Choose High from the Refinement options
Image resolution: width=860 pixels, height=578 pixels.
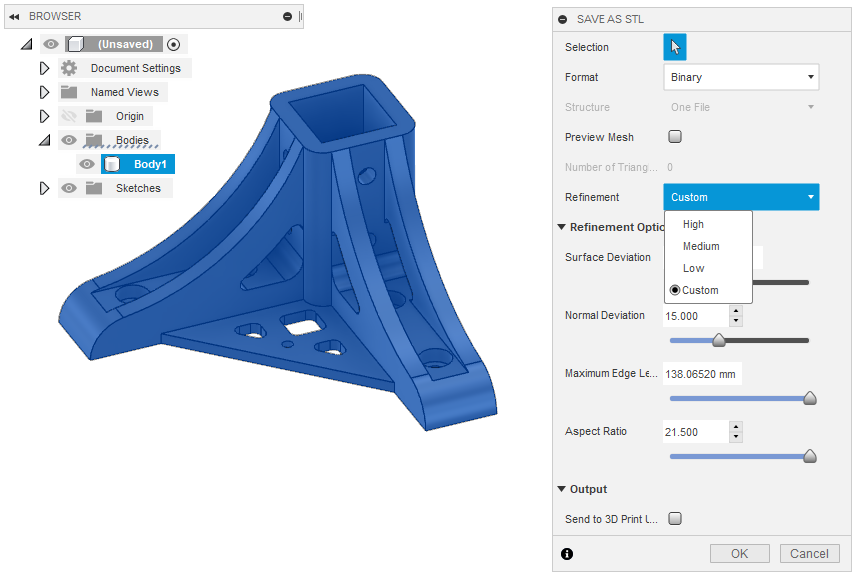point(693,224)
